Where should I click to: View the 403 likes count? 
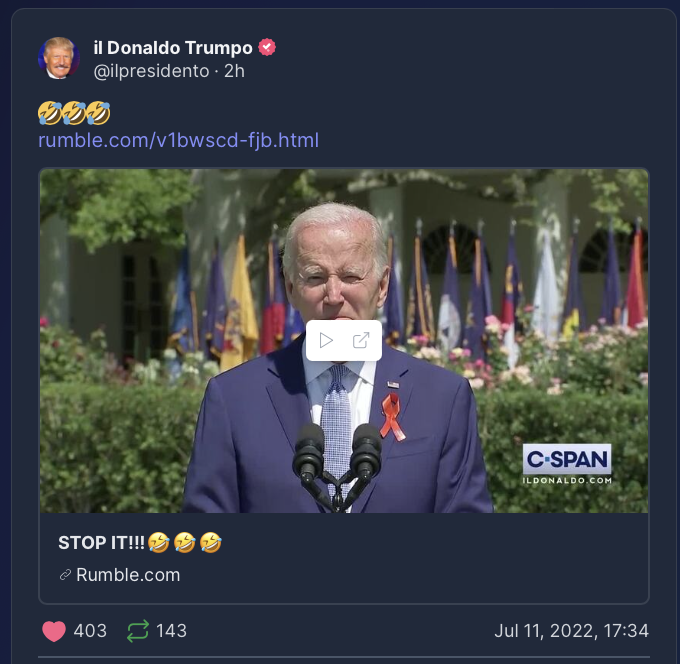tap(90, 631)
